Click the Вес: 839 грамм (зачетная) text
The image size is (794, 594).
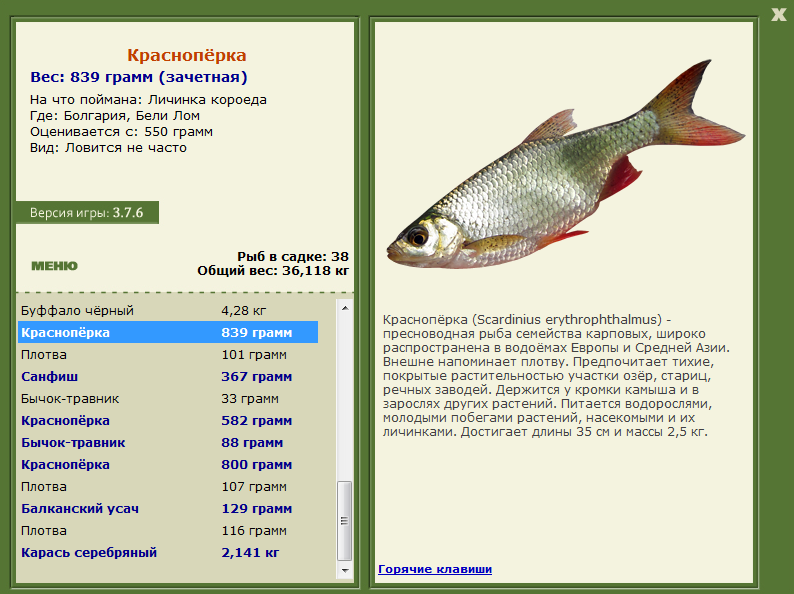click(139, 77)
